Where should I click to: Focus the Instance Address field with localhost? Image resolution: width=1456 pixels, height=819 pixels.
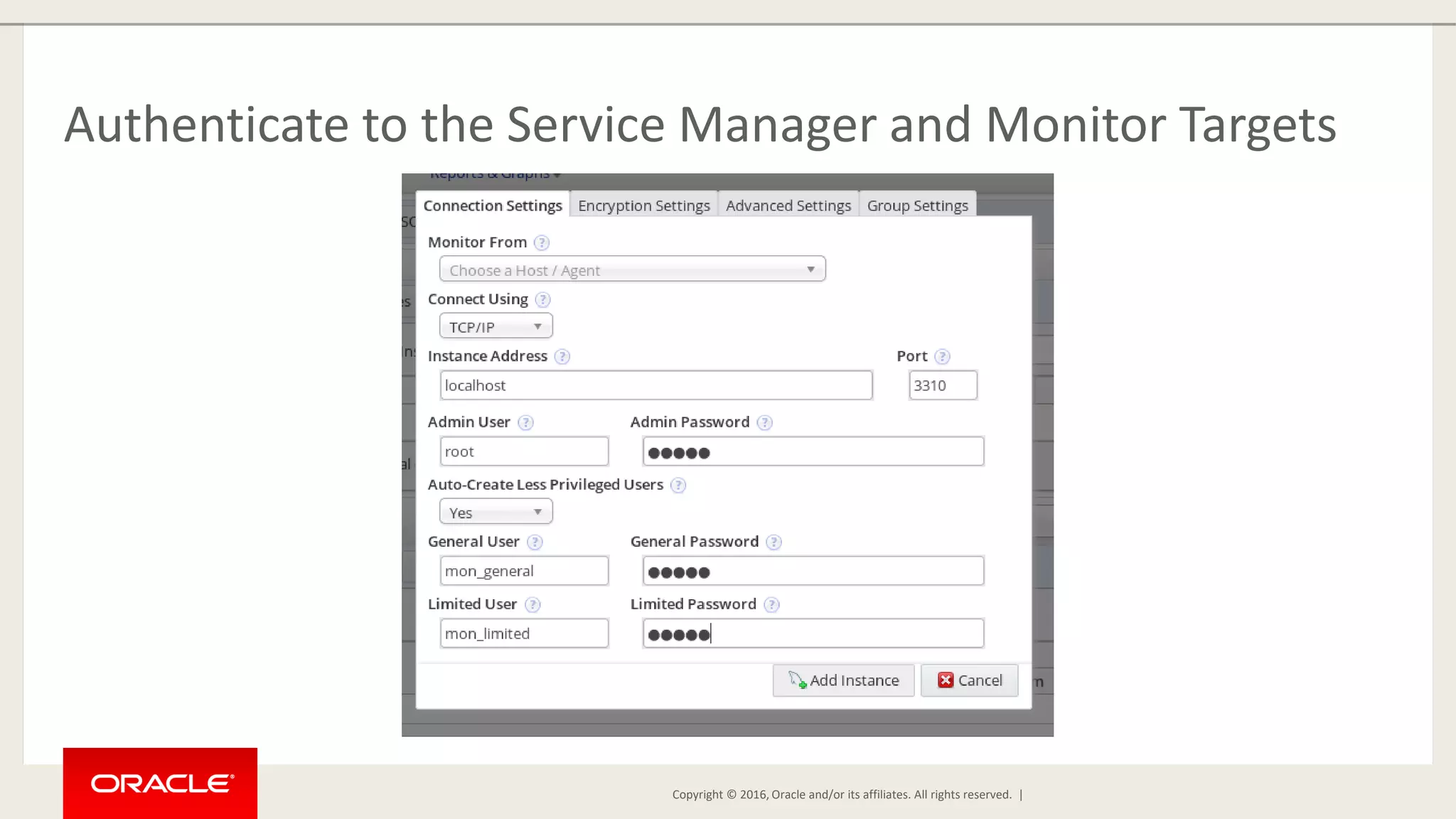coord(656,385)
